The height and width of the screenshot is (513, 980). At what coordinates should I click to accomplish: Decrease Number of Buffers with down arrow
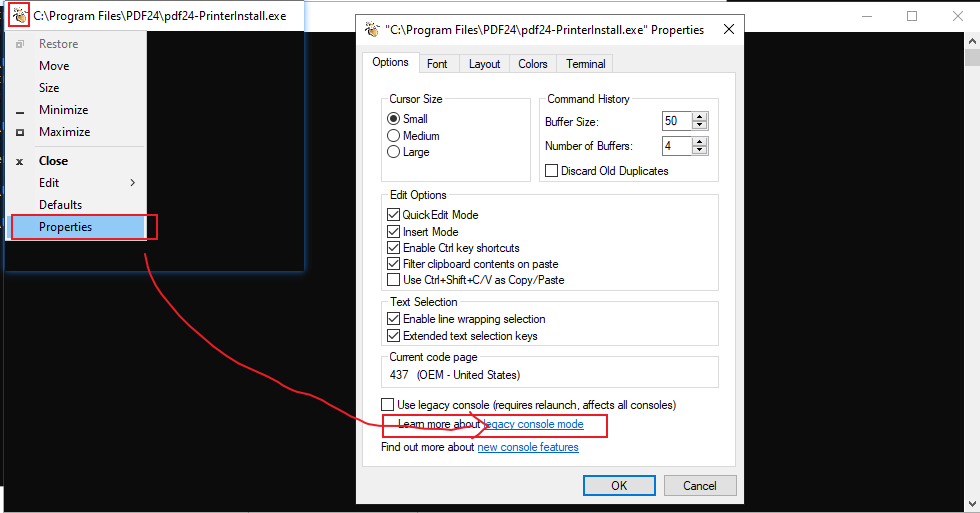point(700,151)
